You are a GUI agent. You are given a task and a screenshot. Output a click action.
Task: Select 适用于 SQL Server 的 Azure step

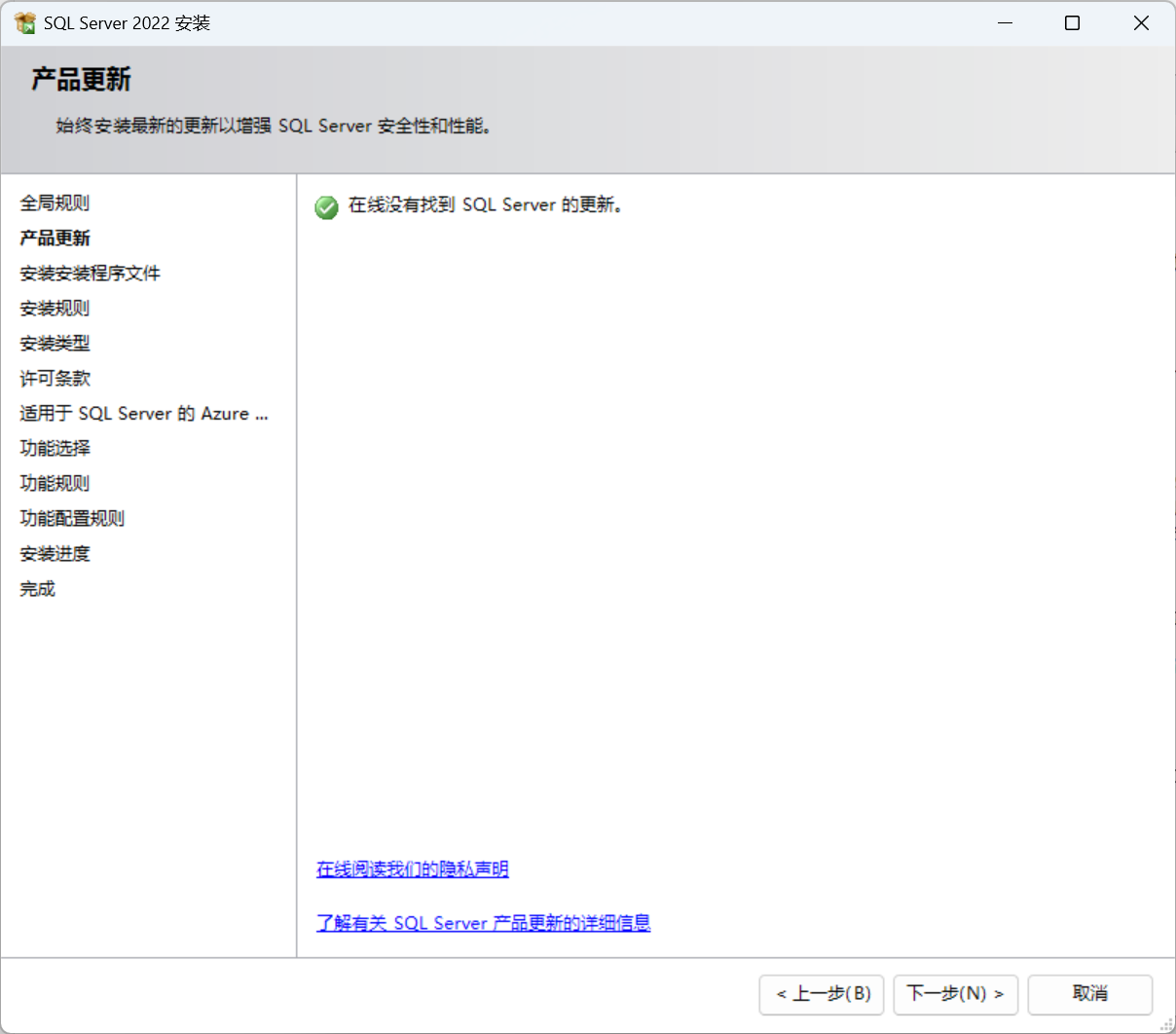tap(144, 413)
